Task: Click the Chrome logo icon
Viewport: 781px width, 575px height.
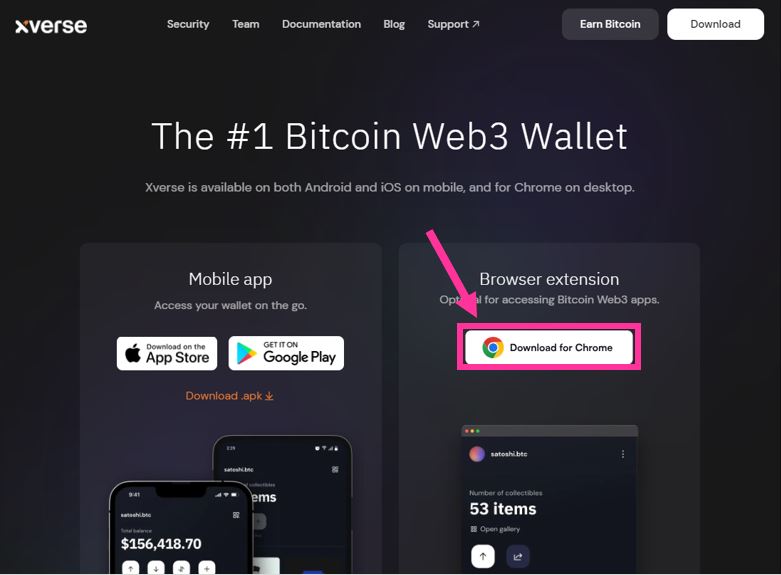Action: click(x=493, y=347)
